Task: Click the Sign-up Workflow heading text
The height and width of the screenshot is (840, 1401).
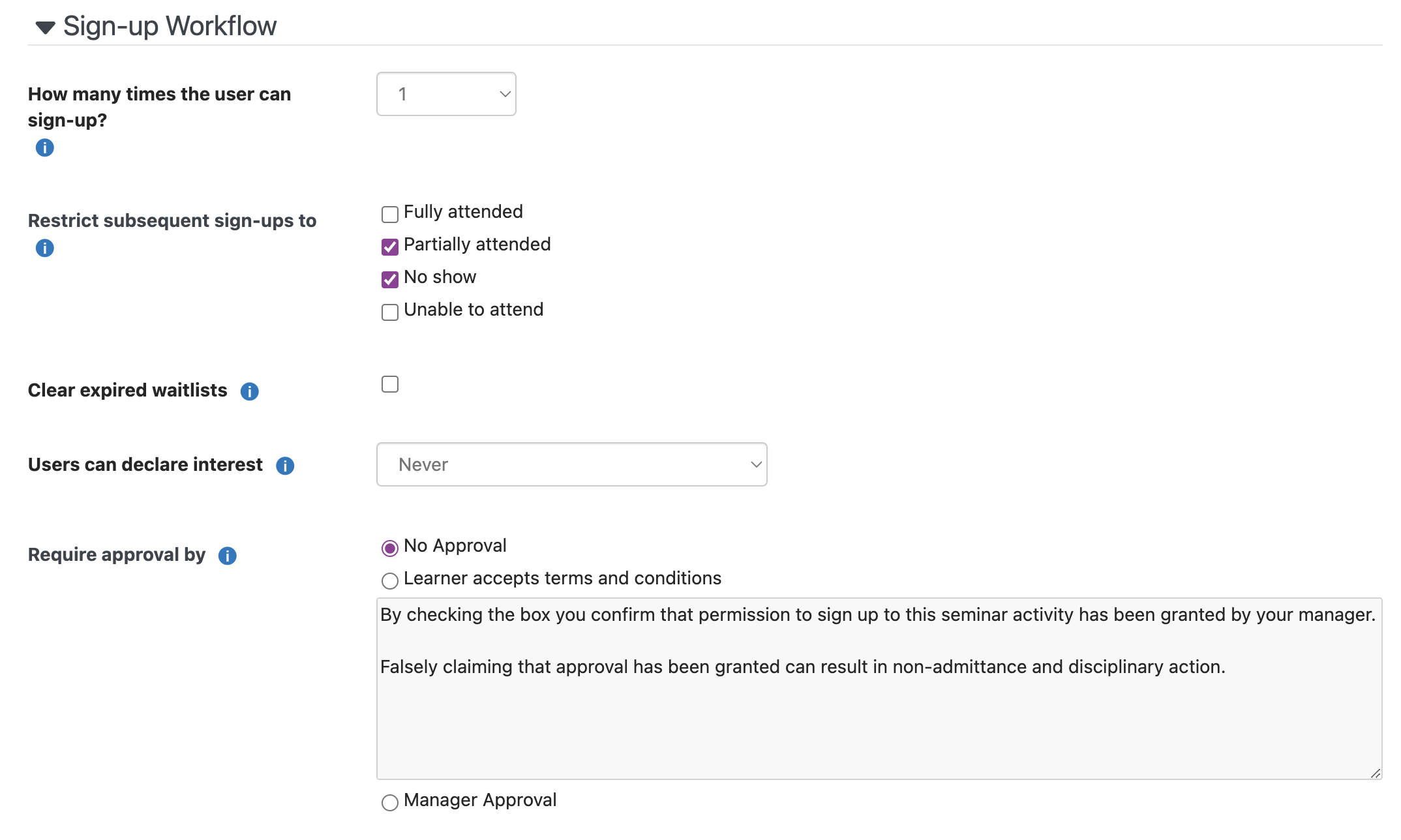Action: (x=170, y=26)
